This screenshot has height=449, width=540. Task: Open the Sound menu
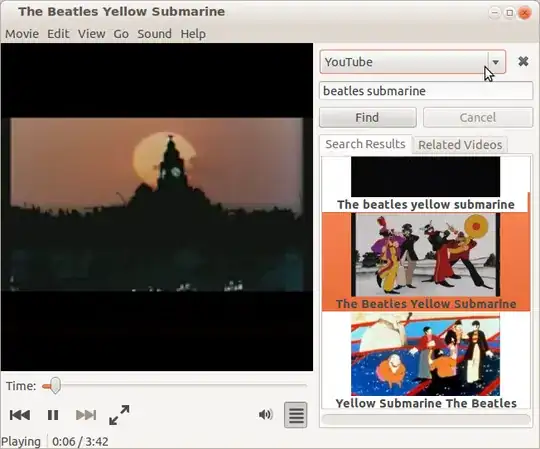click(x=154, y=34)
